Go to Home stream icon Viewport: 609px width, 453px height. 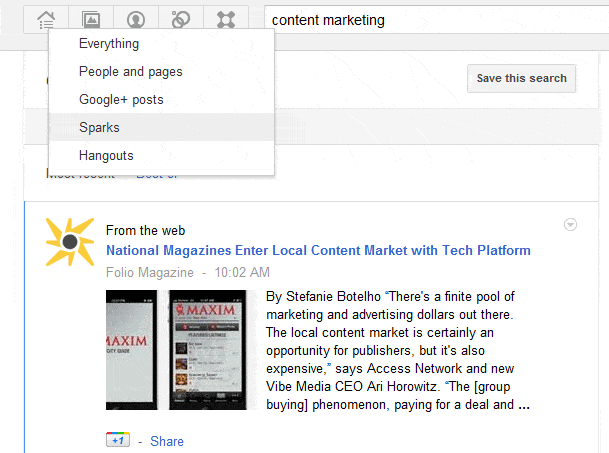pos(46,19)
